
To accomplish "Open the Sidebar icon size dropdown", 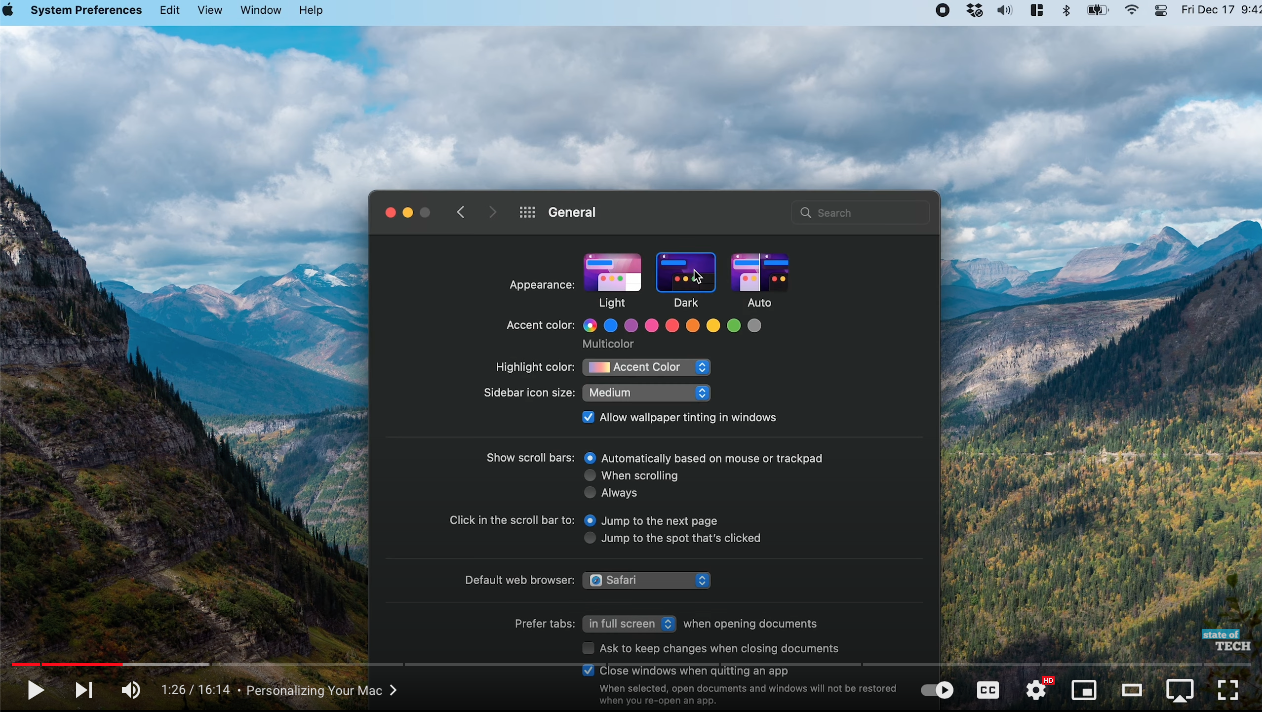I will pos(646,393).
